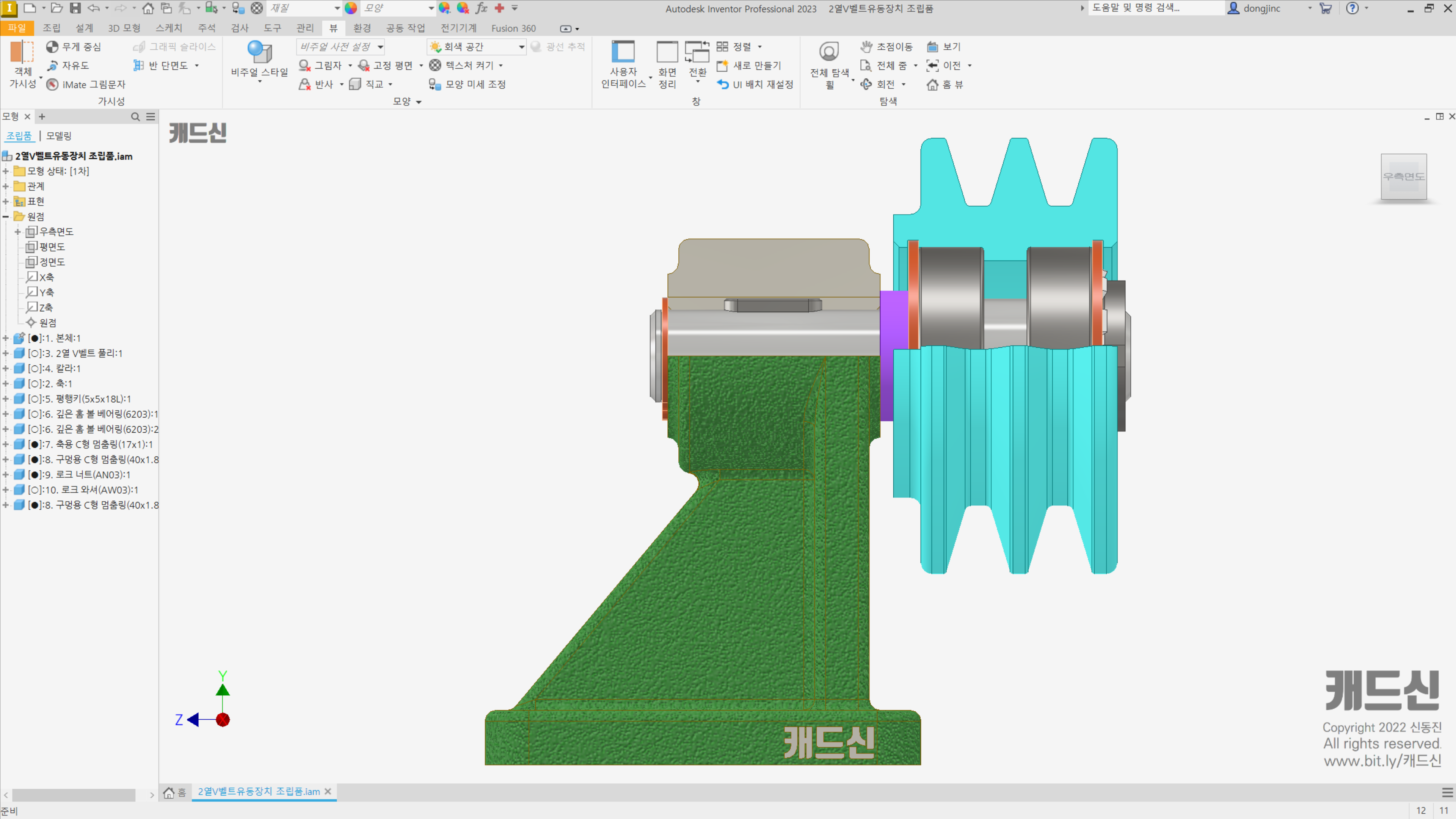The width and height of the screenshot is (1456, 819).
Task: Expand the 모형 상태: [1차] tree node
Action: coord(6,171)
